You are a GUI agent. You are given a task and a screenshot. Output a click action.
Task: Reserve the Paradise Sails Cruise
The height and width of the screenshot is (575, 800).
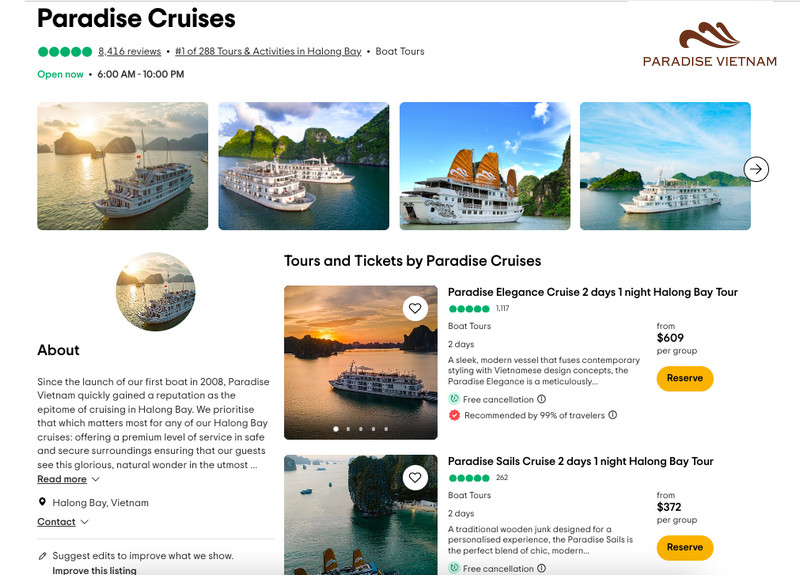coord(685,547)
